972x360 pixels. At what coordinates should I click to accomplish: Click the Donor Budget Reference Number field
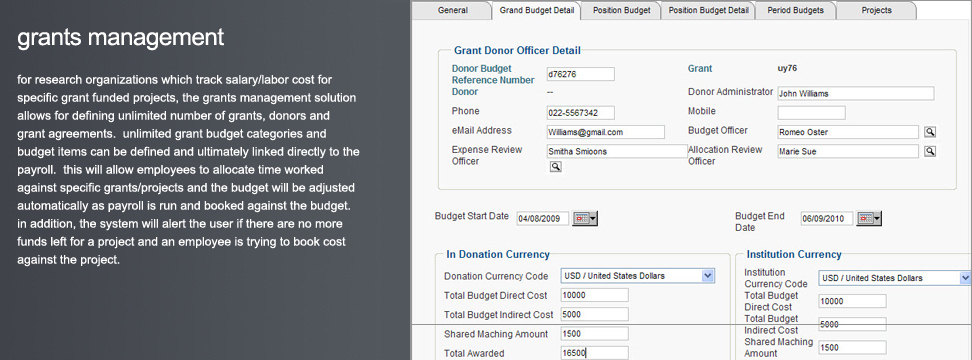580,74
